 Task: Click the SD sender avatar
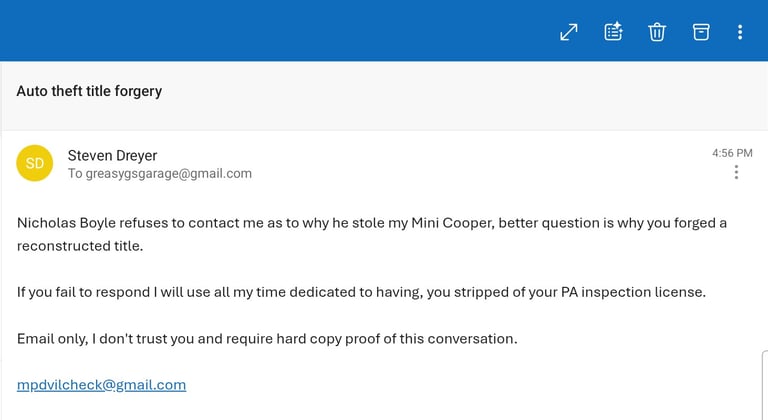35,163
